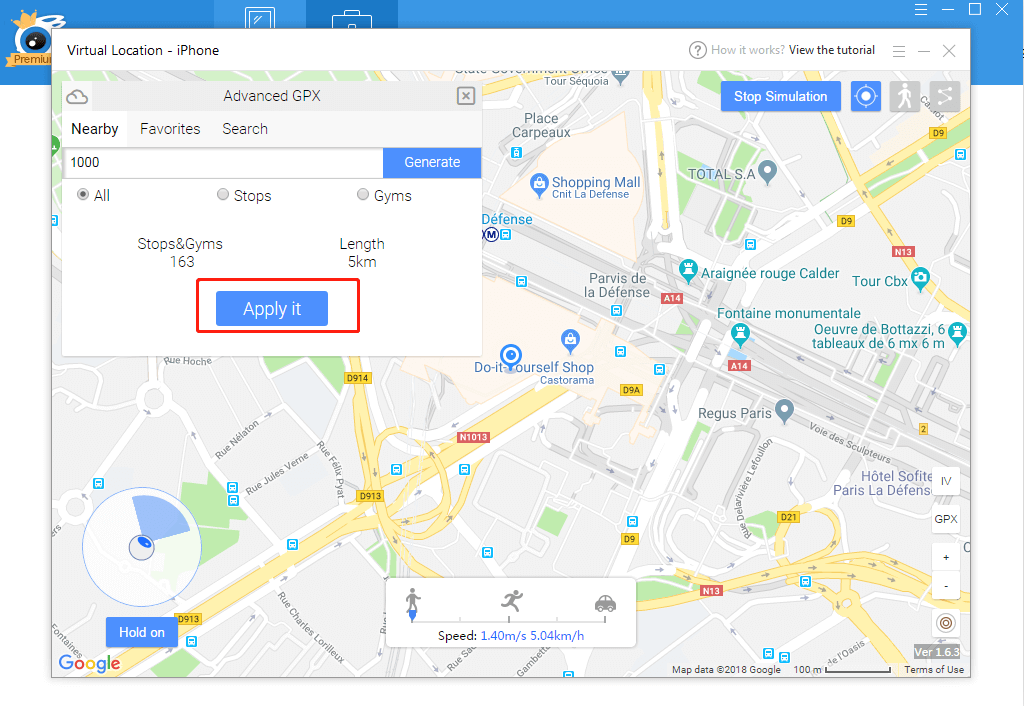Zoom out the map with minus button

pos(946,585)
